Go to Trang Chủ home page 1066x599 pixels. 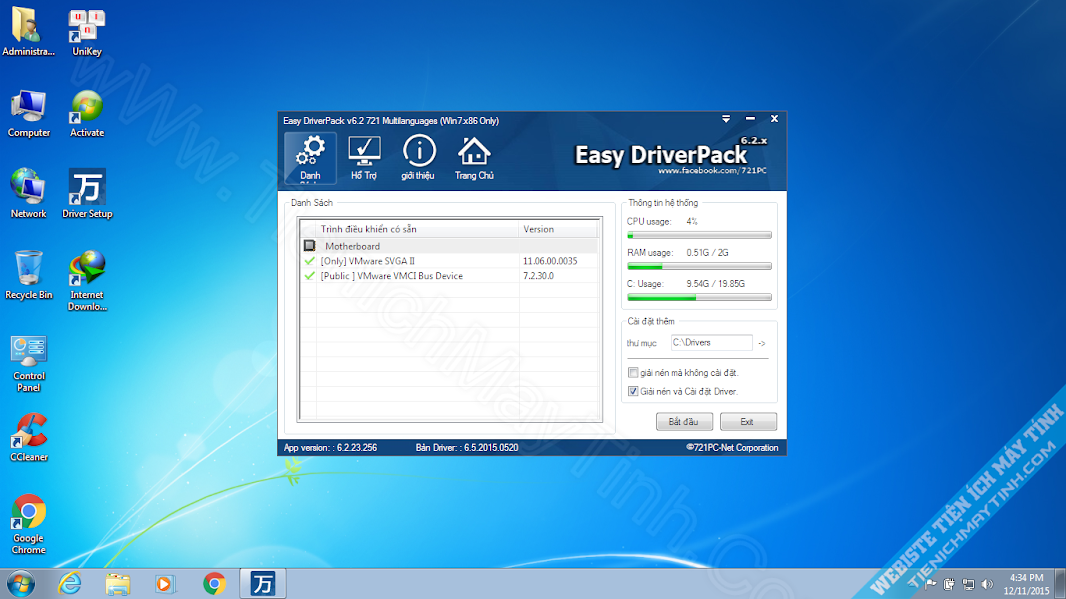pyautogui.click(x=474, y=158)
